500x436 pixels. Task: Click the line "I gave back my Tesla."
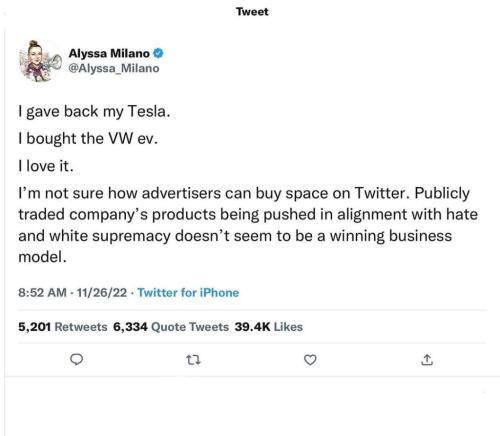pos(94,112)
